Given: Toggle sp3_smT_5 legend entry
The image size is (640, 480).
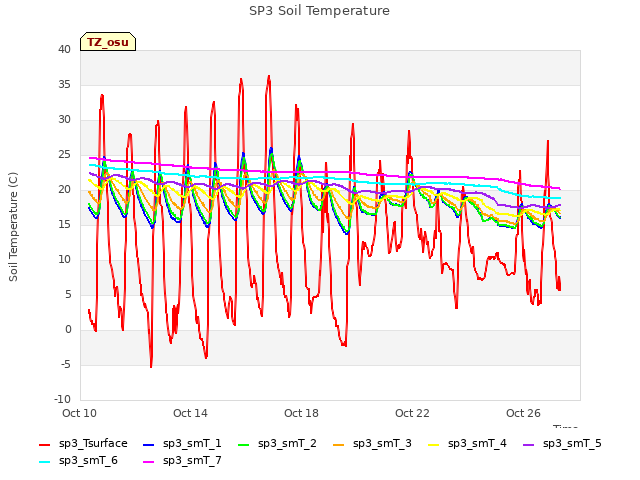Looking at the screenshot, I should click(562, 443).
